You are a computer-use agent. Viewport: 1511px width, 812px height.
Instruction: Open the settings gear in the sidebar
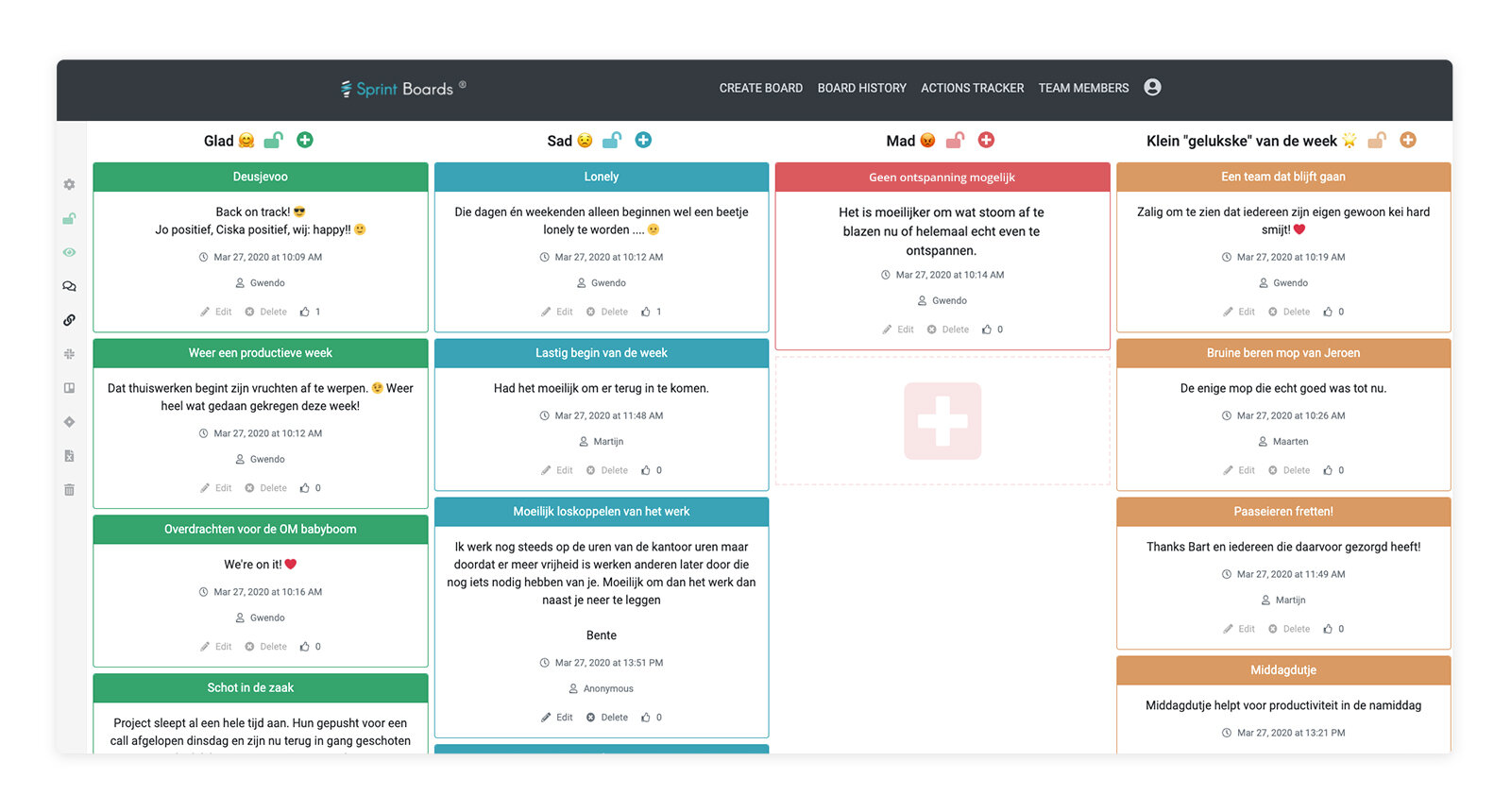pos(69,185)
